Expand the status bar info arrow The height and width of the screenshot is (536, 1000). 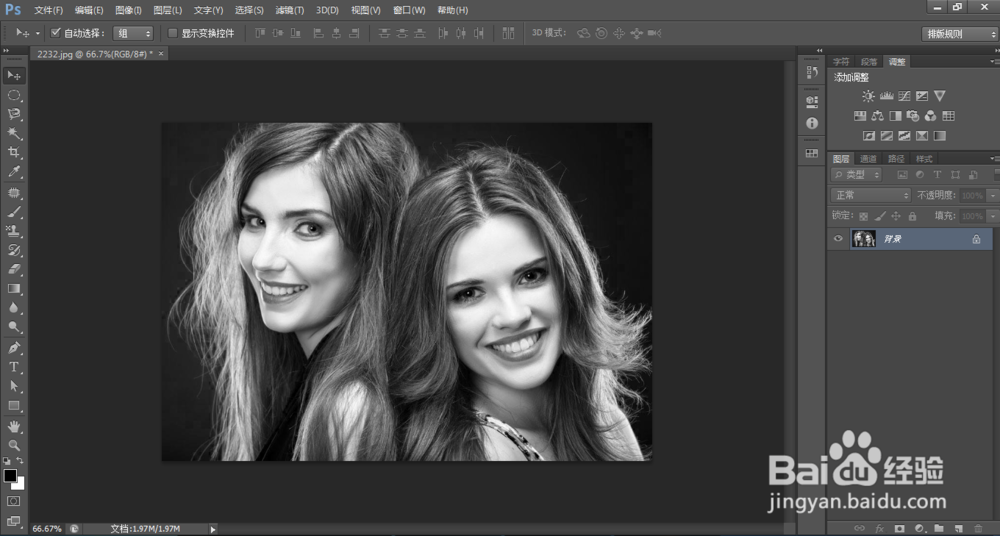[x=213, y=528]
